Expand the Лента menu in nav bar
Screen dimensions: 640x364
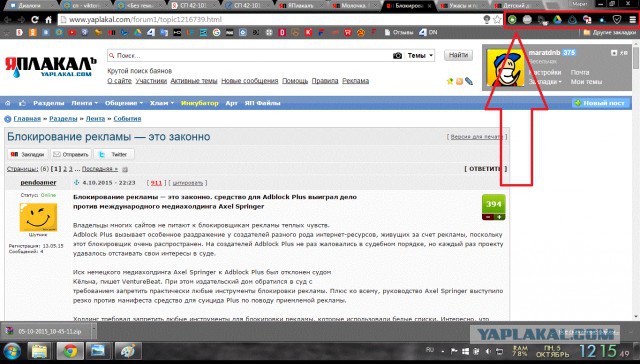84,103
